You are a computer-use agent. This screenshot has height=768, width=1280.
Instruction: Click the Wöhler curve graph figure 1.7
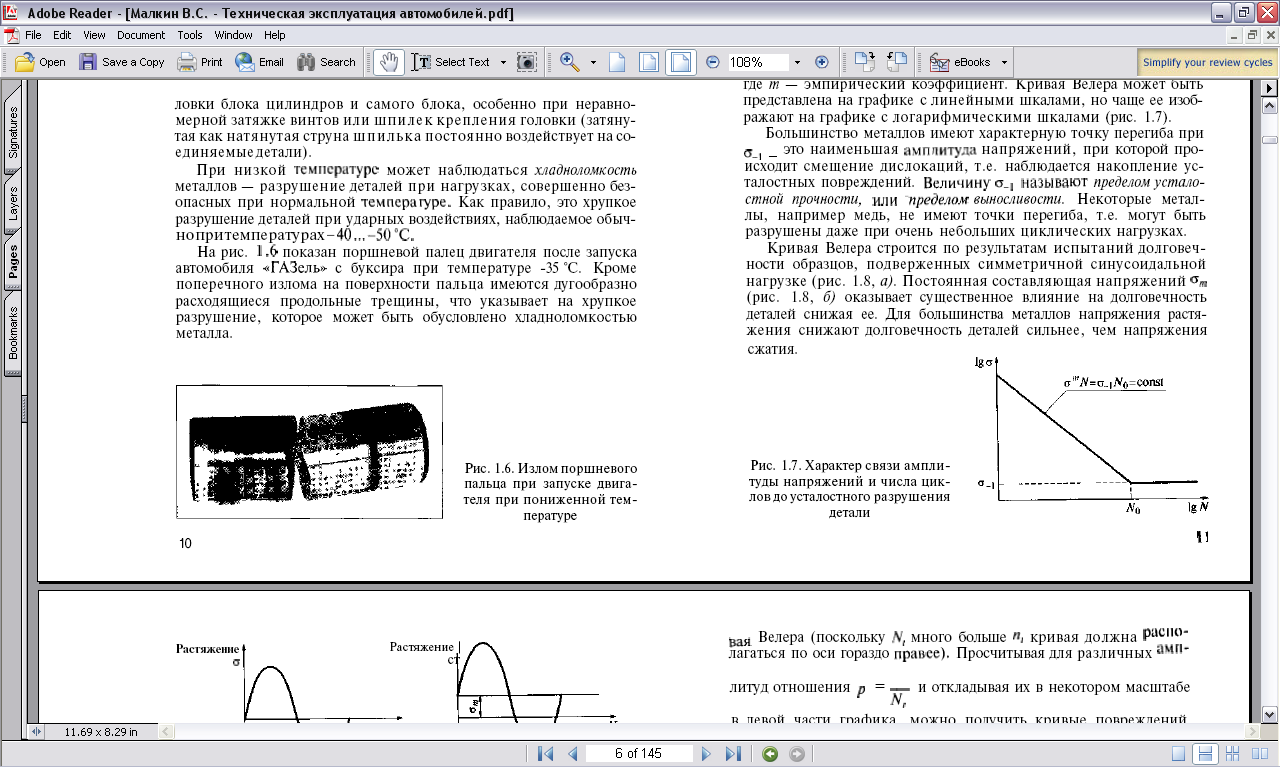1092,436
